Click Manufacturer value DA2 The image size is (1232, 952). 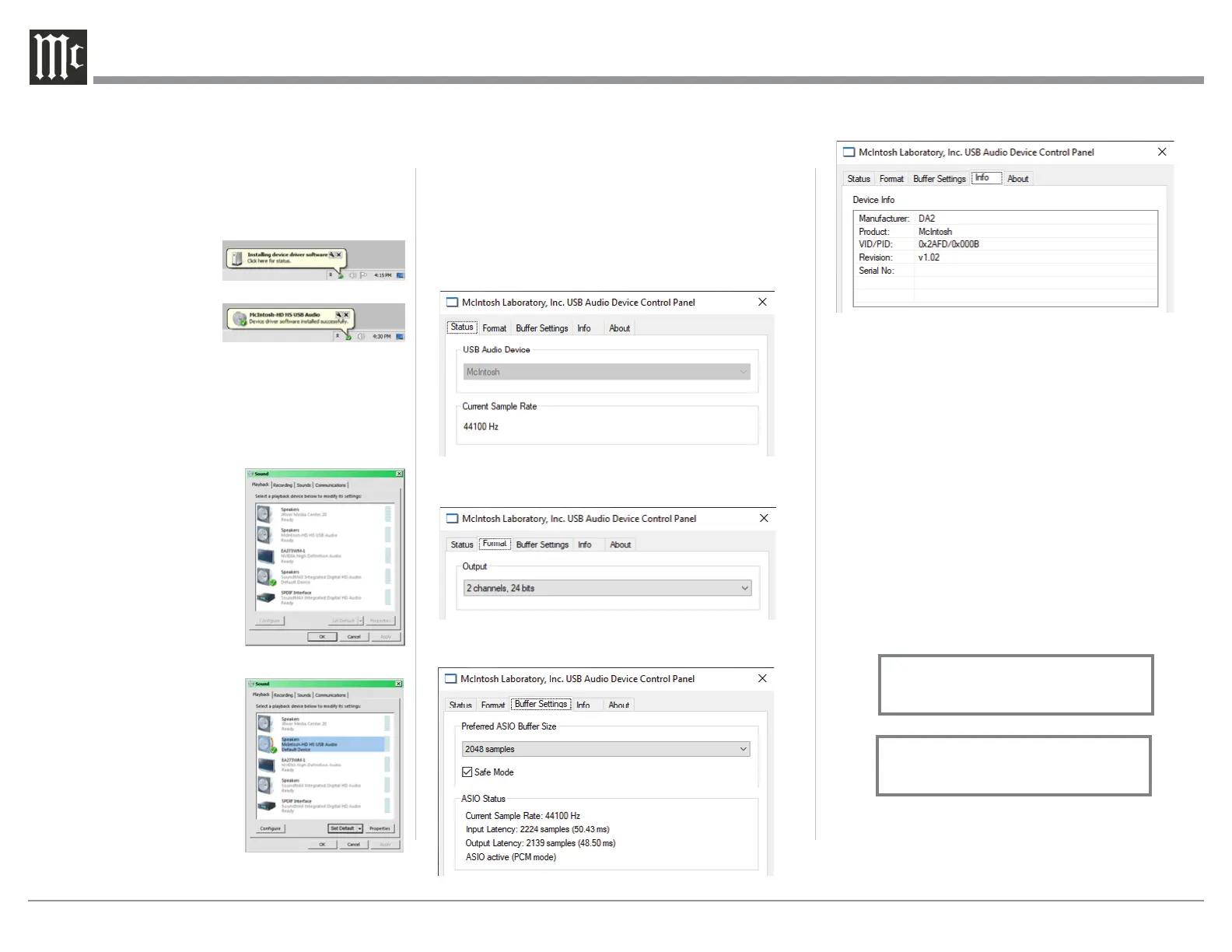[x=926, y=219]
